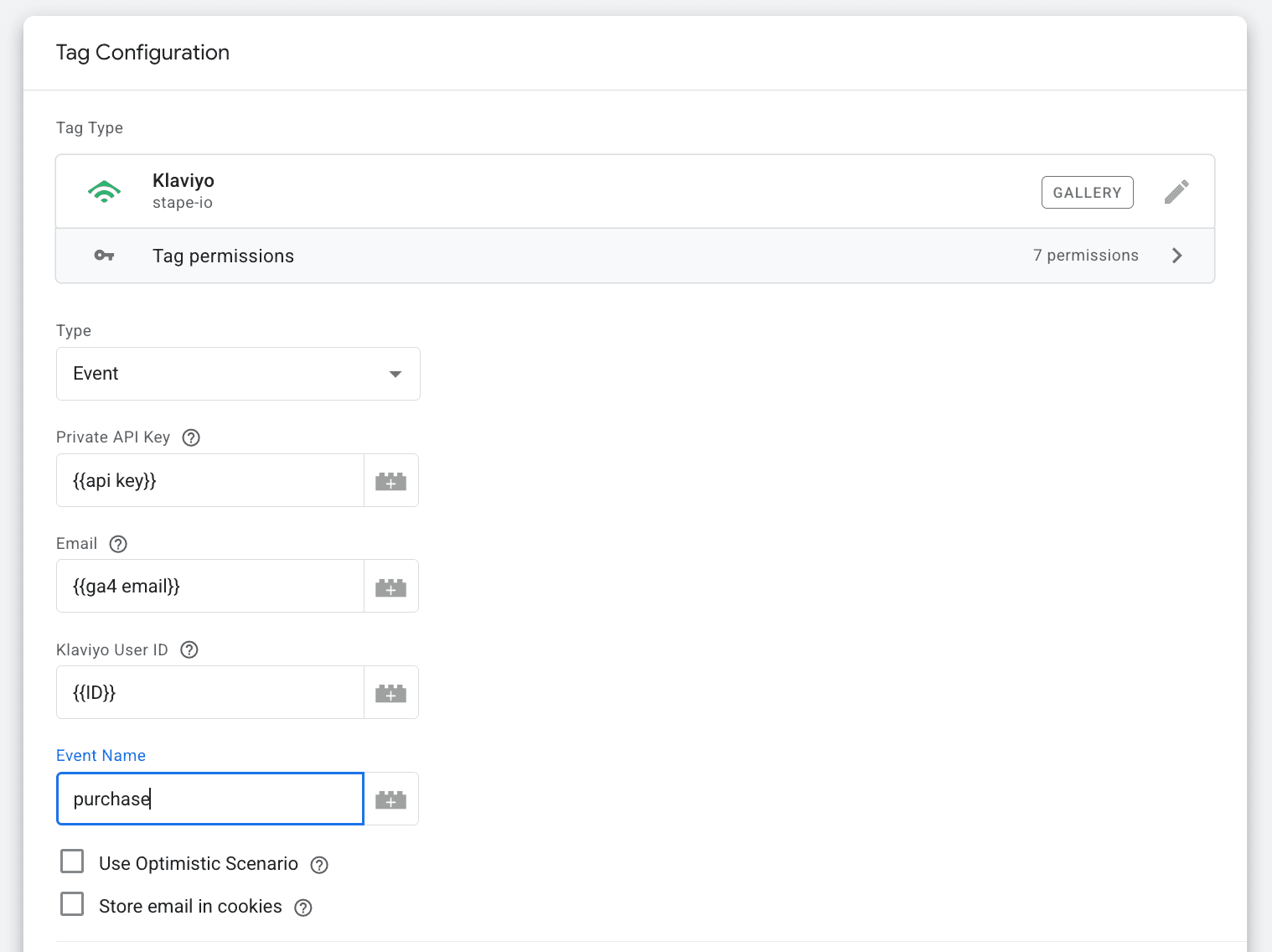
Task: Show help for Store email in cookies
Action: tap(303, 908)
